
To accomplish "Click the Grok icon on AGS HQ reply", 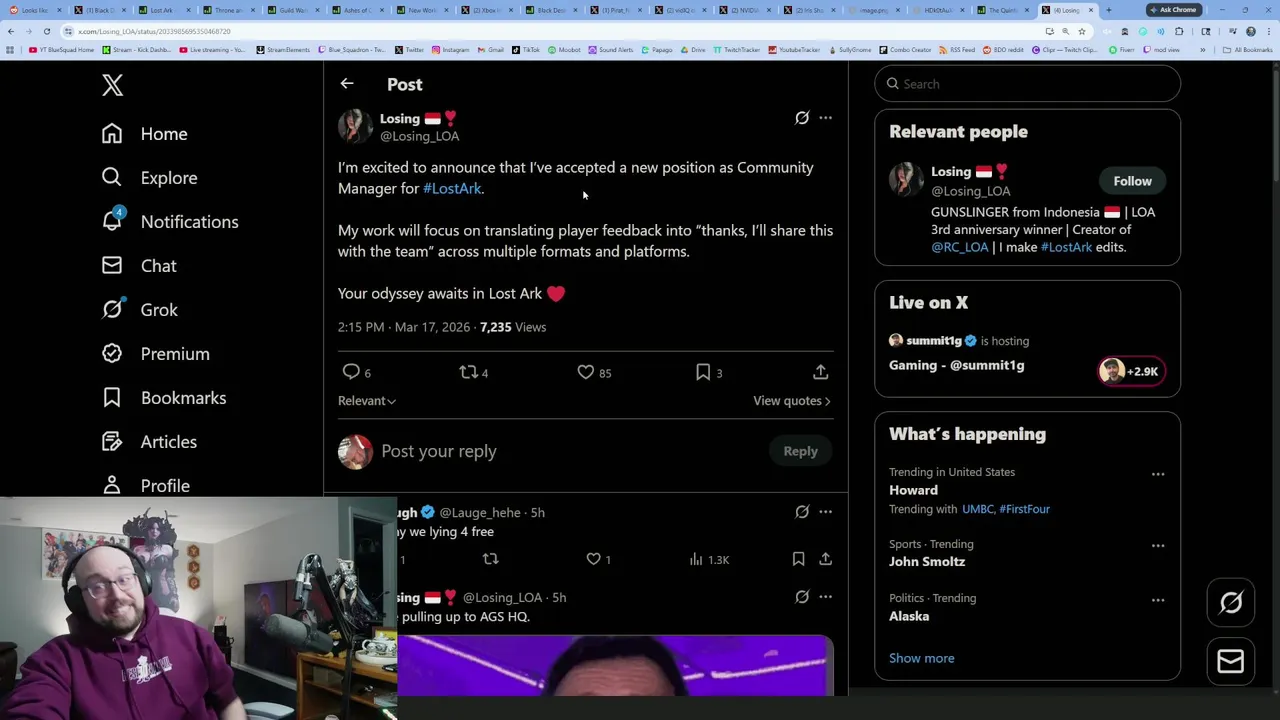I will [802, 597].
